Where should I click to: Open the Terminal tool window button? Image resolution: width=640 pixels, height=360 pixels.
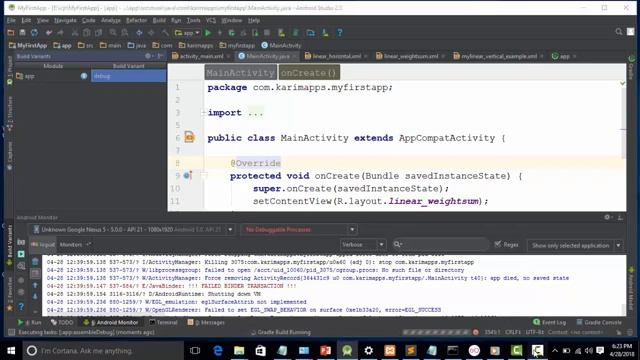coord(163,322)
